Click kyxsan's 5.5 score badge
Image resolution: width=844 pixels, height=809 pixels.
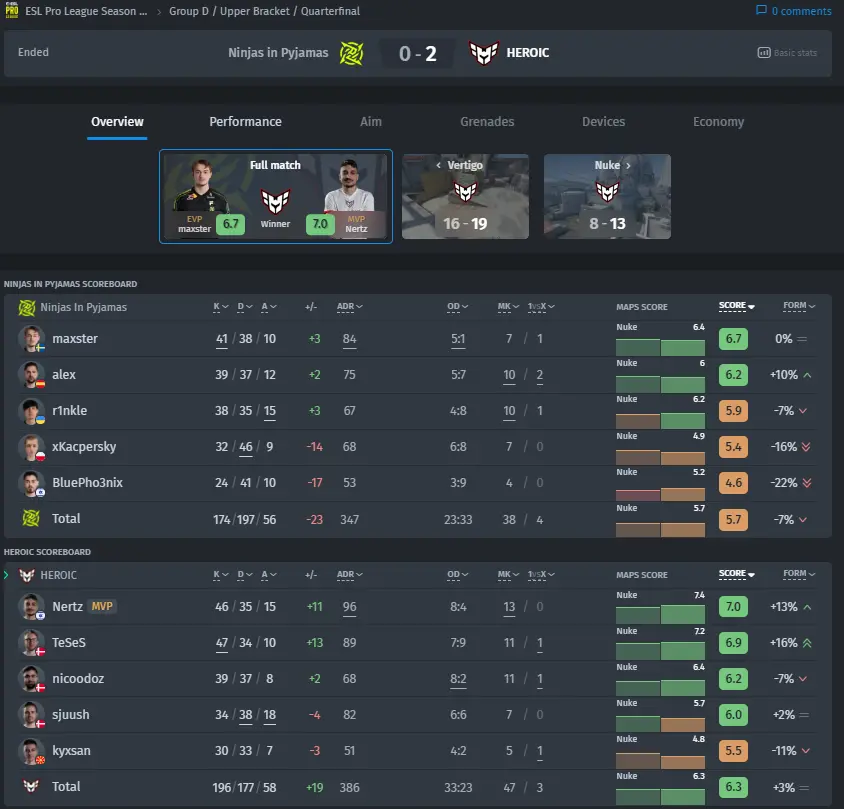733,751
